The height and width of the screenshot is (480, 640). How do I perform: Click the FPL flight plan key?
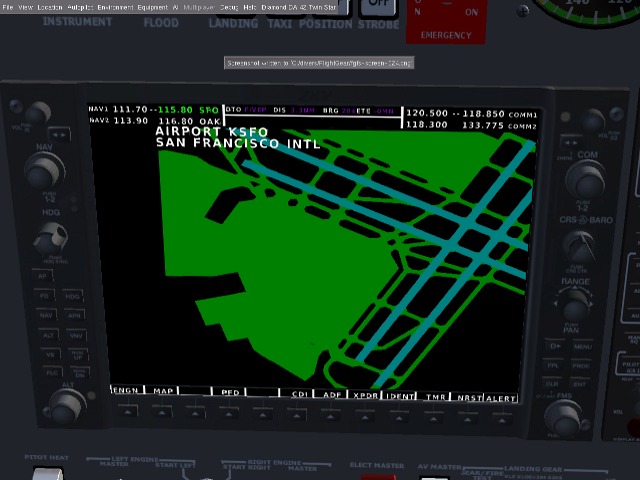[553, 365]
